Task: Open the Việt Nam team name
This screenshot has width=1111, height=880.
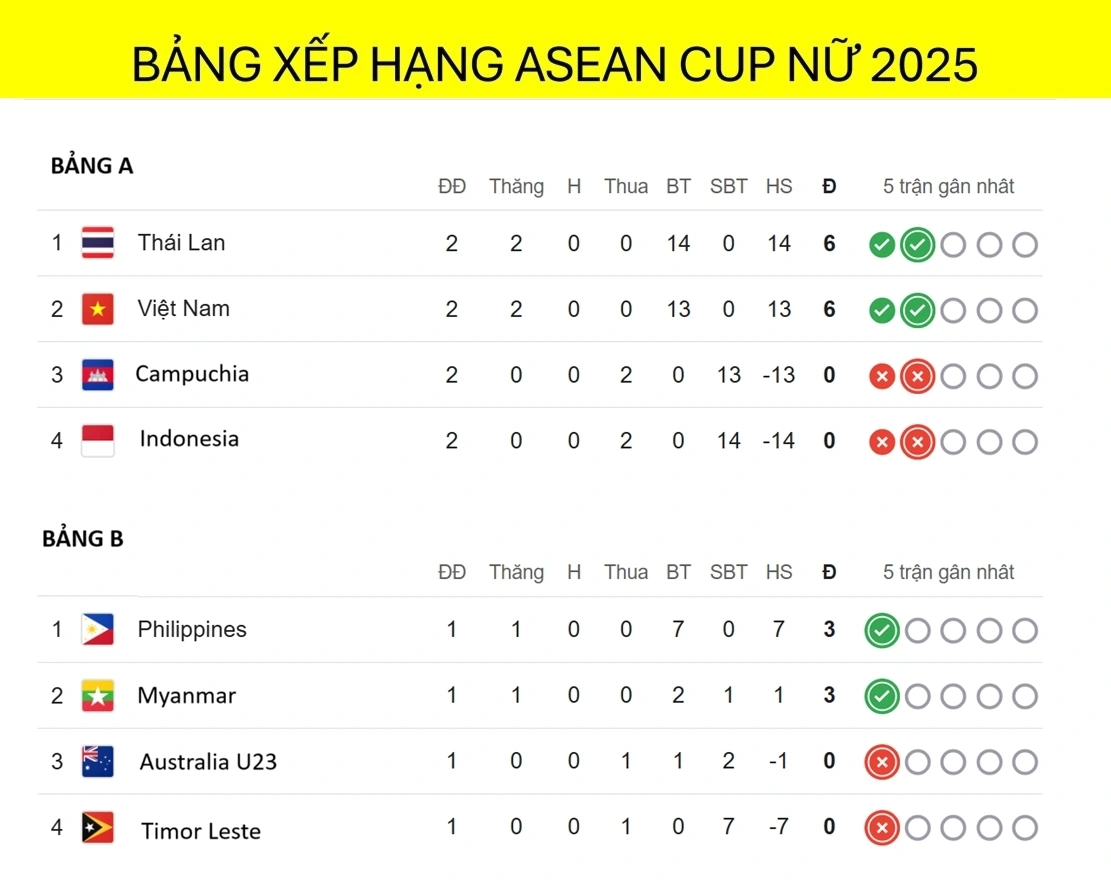Action: coord(184,309)
